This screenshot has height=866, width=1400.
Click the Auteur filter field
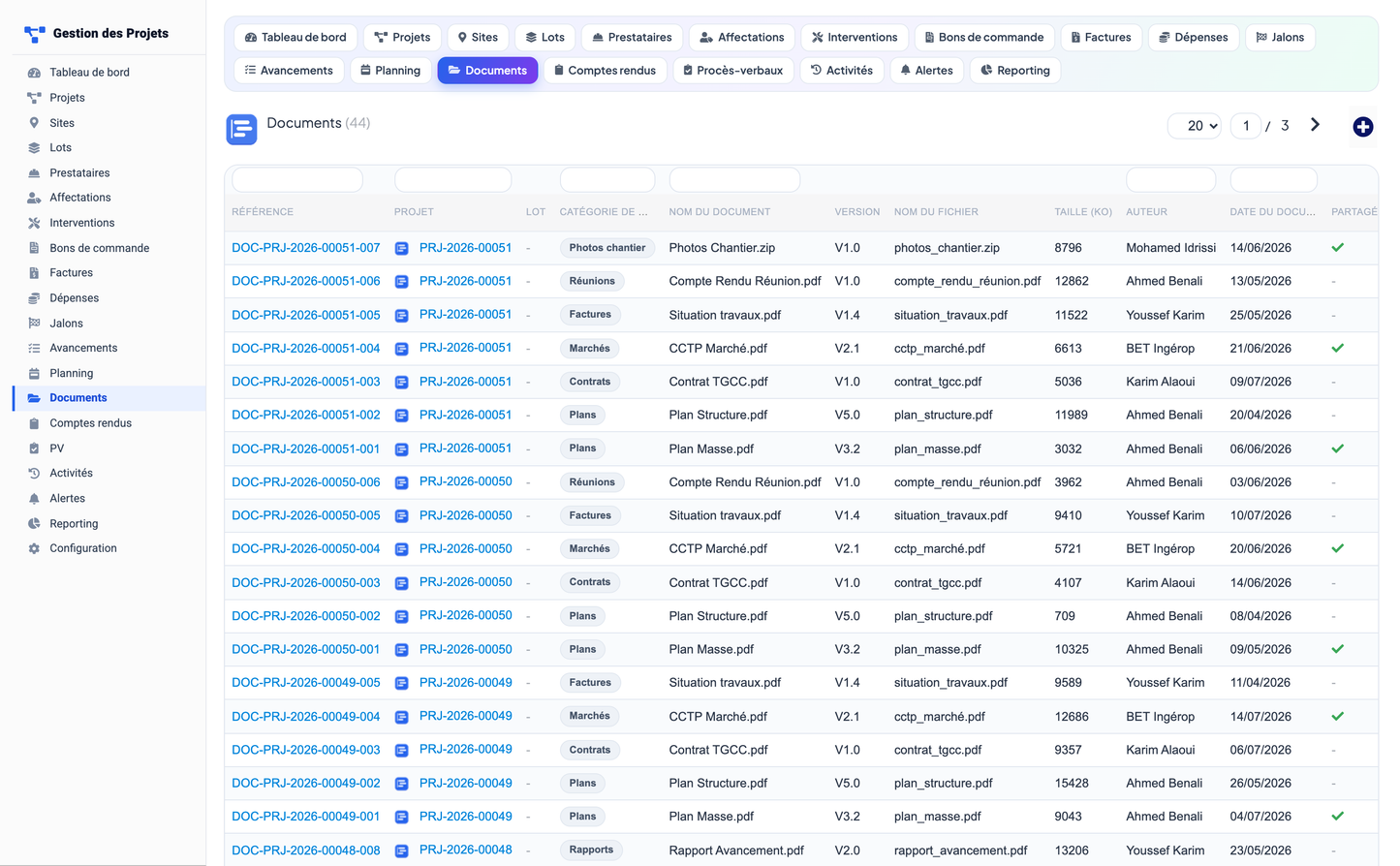pyautogui.click(x=1170, y=180)
